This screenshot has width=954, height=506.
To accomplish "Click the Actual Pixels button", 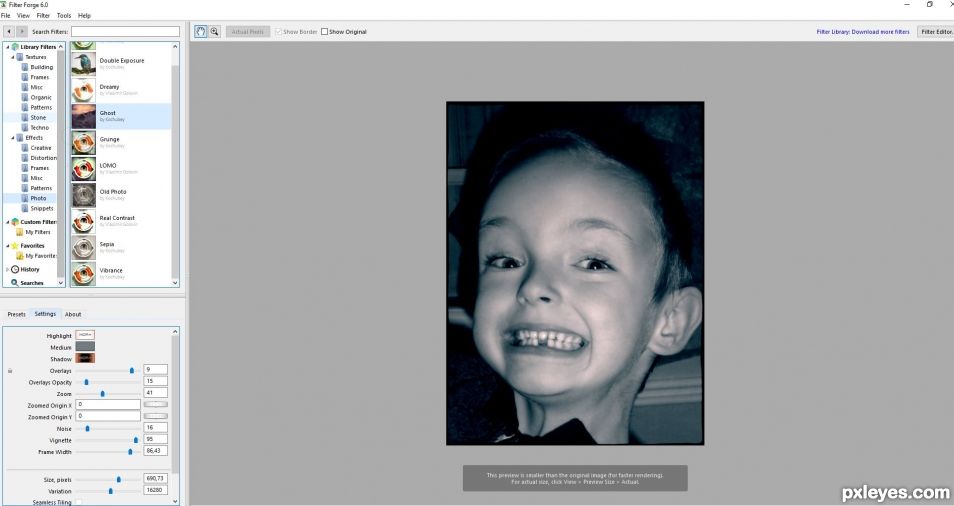I will click(x=248, y=32).
